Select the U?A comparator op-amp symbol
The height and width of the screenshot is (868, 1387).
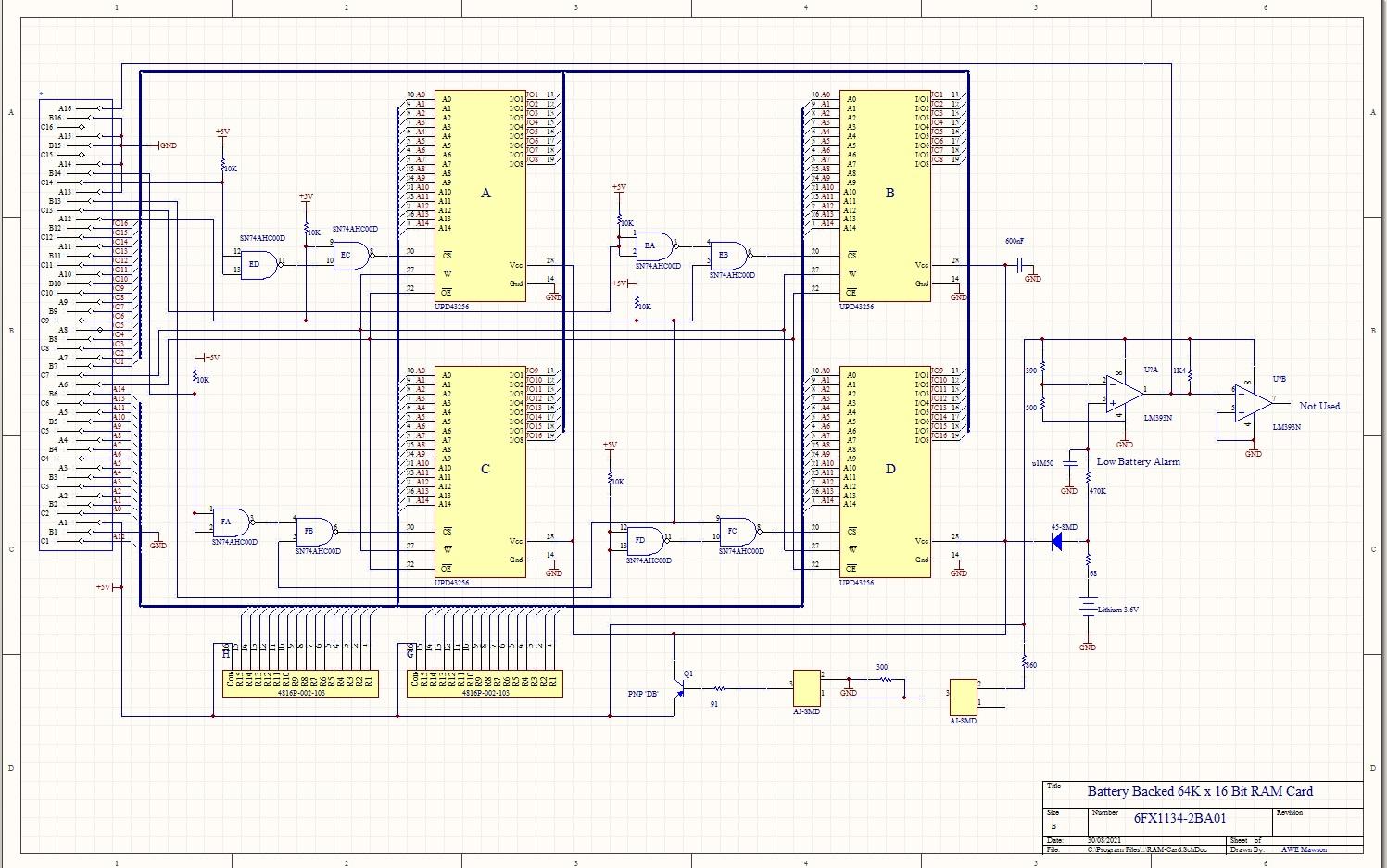[1124, 395]
